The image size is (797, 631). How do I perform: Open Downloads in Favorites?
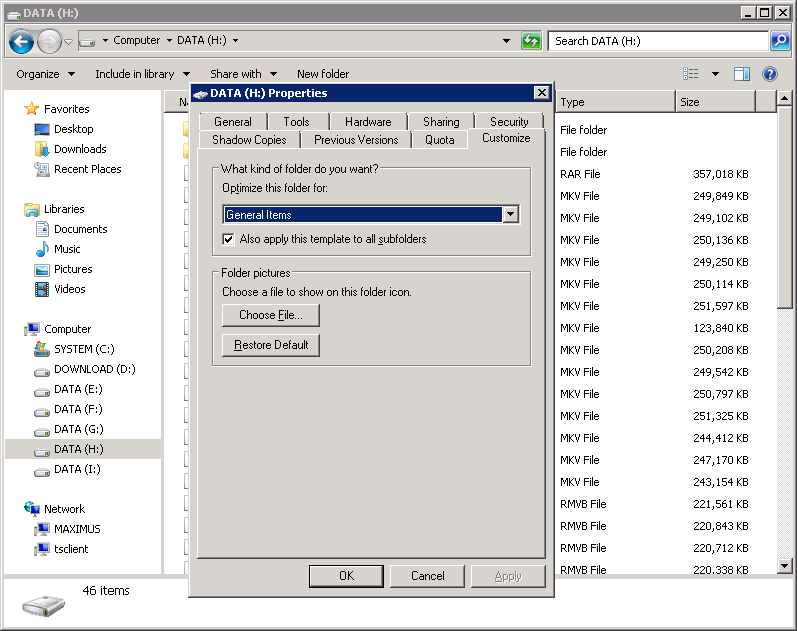click(80, 149)
